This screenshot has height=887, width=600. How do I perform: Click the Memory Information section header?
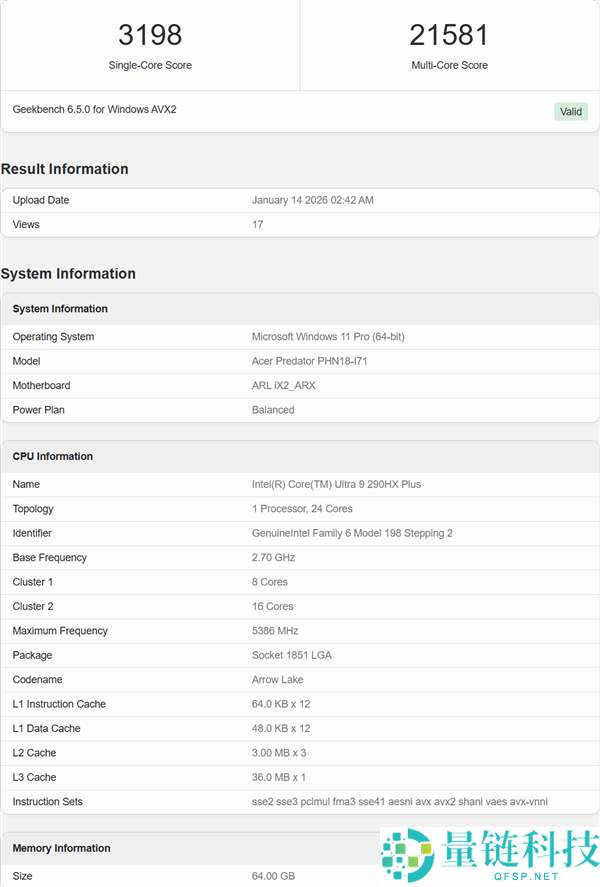tap(61, 848)
